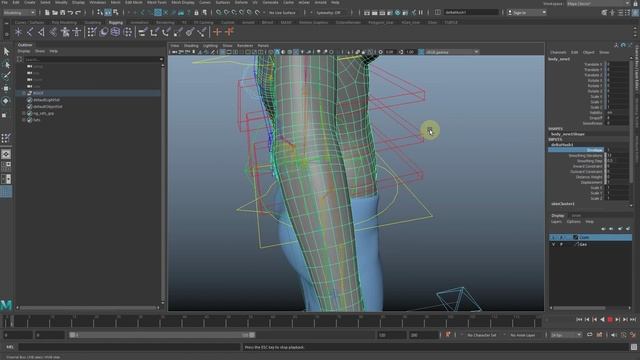Viewport: 640px width, 360px height.
Task: Open the Channels menu in Channel Box
Action: [558, 52]
